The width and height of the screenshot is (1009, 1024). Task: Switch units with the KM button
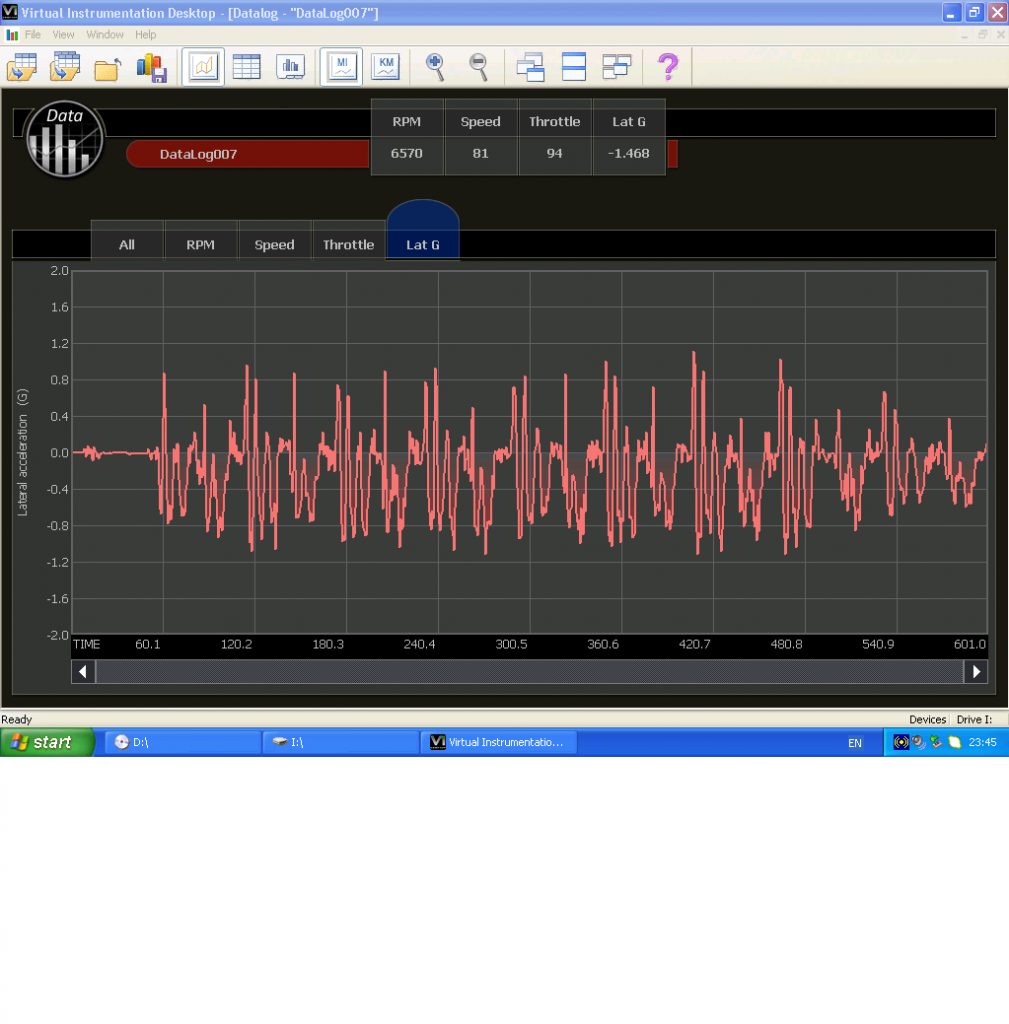385,67
